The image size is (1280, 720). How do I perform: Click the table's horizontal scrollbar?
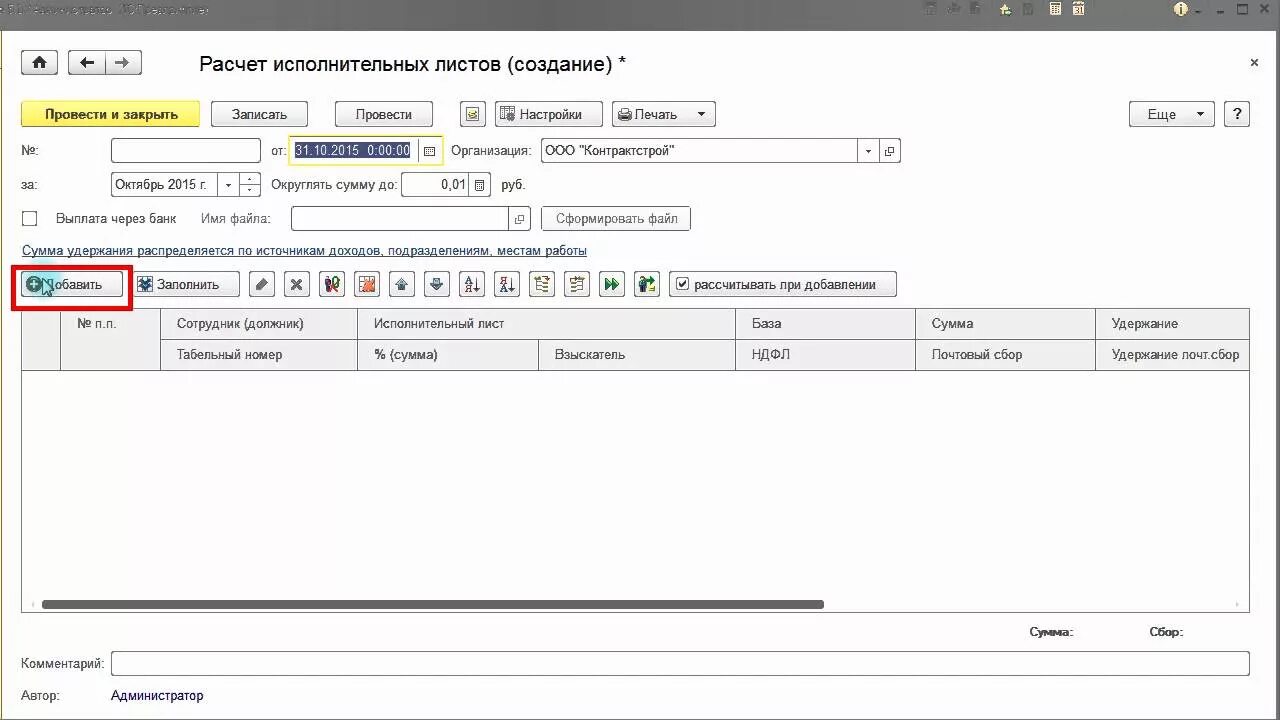(x=432, y=604)
